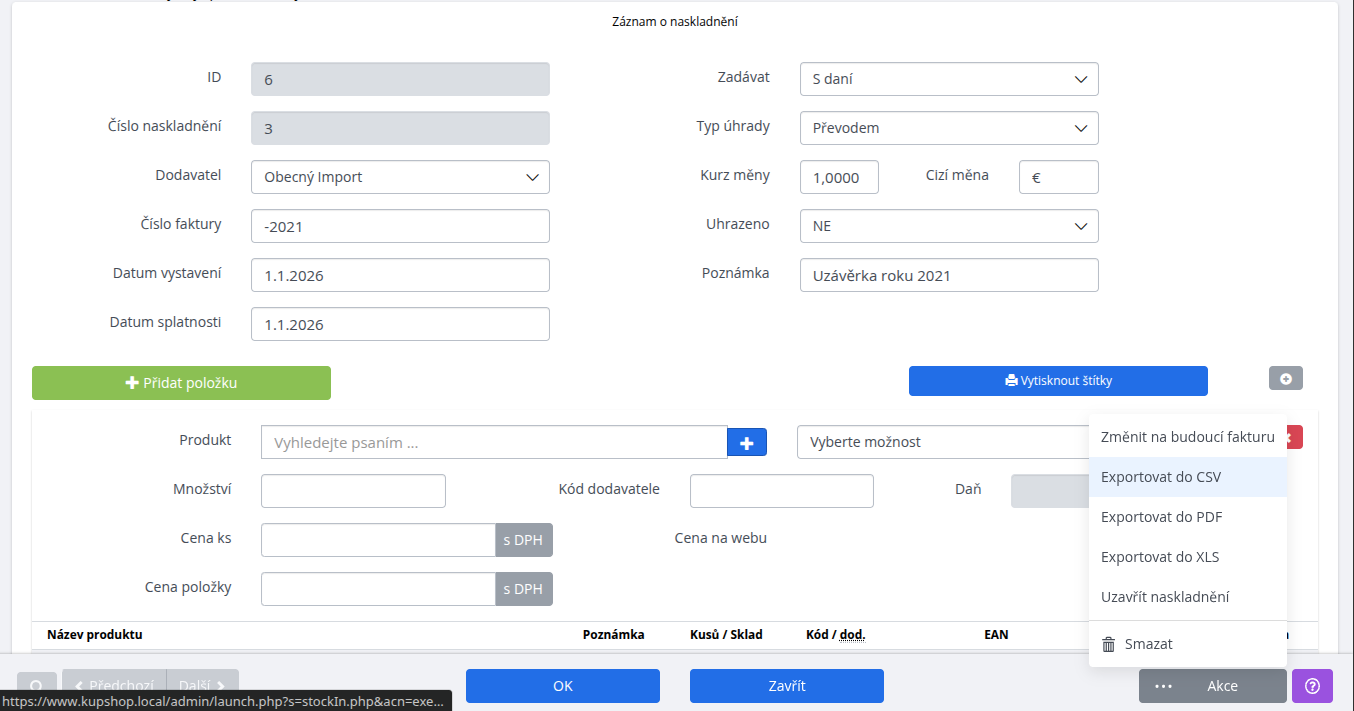Open the Uhrazeno dropdown
Viewport: 1354px width, 711px height.
[949, 226]
